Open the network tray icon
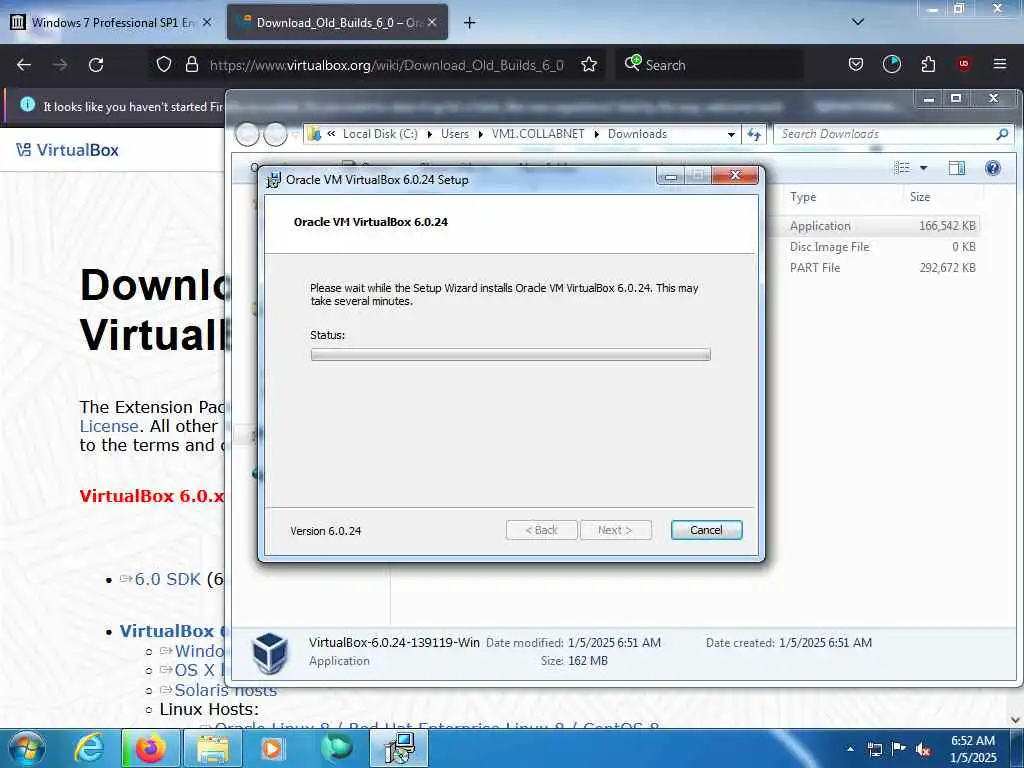 (874, 749)
